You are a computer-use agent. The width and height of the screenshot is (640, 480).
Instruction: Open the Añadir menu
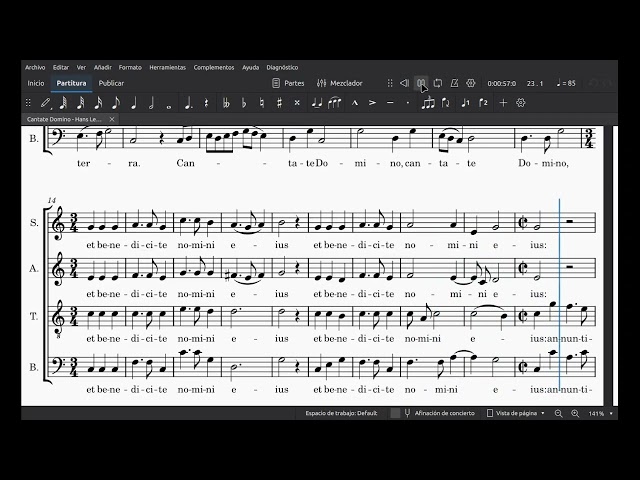click(x=102, y=67)
